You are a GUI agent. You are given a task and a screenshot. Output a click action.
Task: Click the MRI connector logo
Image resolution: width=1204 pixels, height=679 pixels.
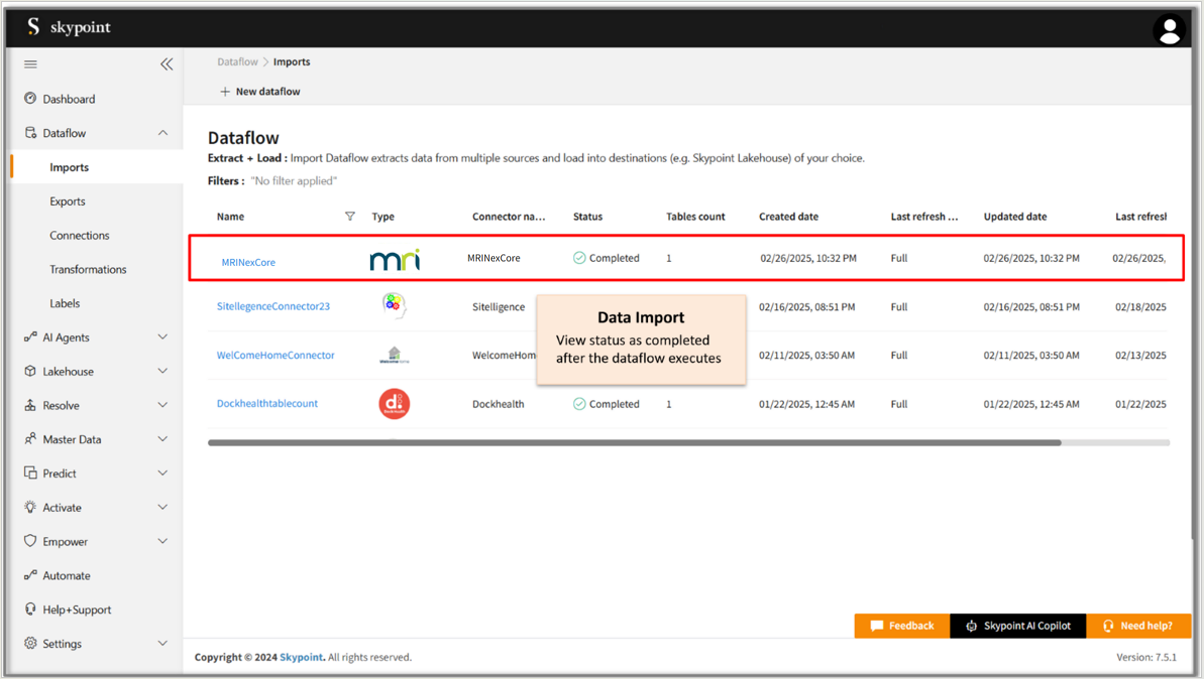[394, 260]
